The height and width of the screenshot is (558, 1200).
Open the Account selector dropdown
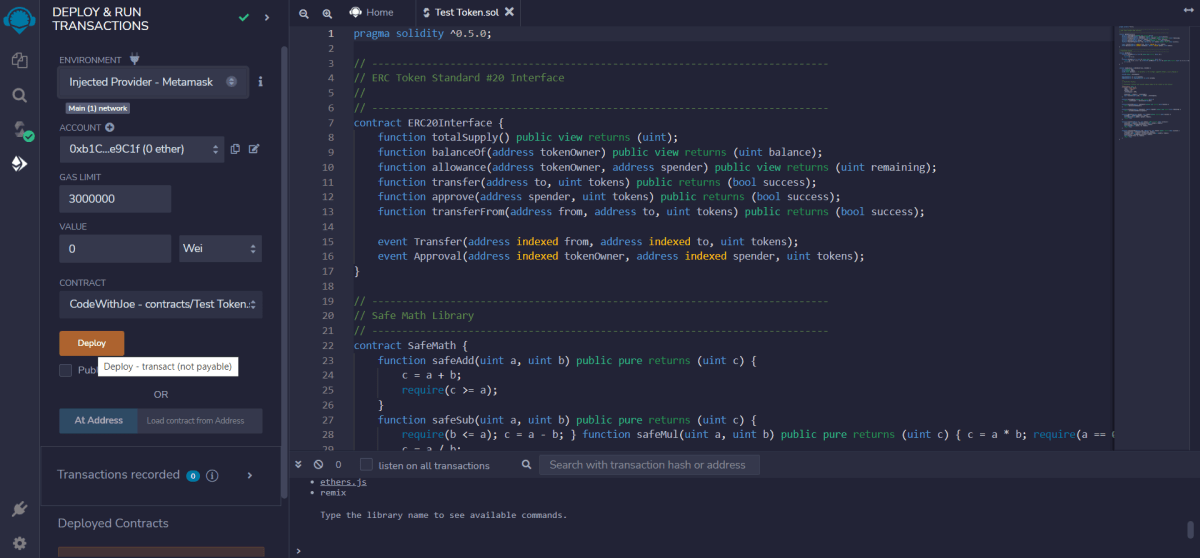(x=141, y=149)
